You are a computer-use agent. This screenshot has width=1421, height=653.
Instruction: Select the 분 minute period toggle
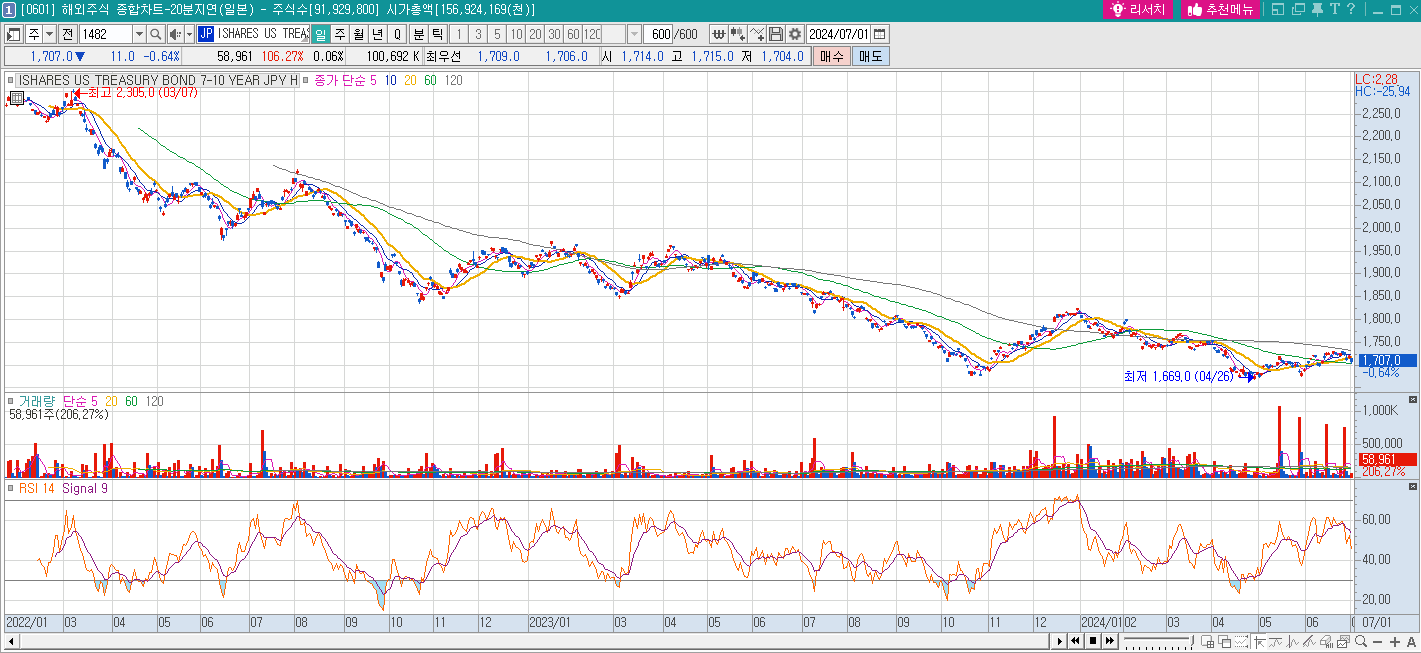pos(418,34)
